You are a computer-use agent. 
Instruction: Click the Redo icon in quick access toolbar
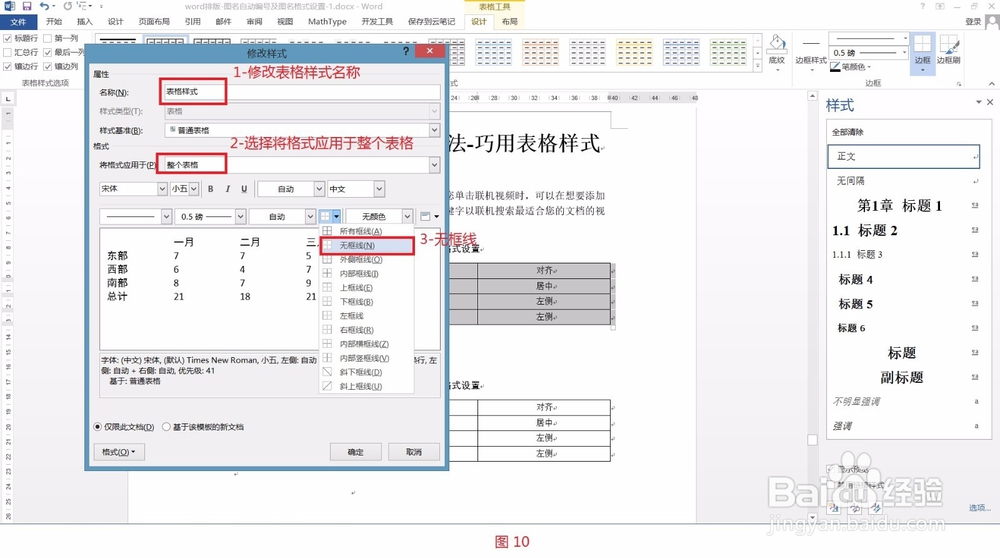pos(68,6)
